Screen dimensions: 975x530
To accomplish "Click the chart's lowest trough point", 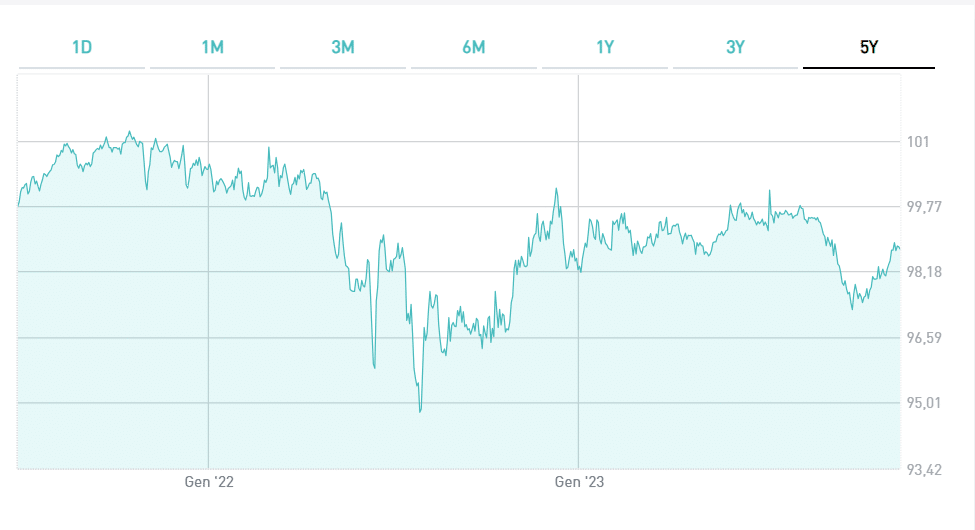I will [x=420, y=411].
